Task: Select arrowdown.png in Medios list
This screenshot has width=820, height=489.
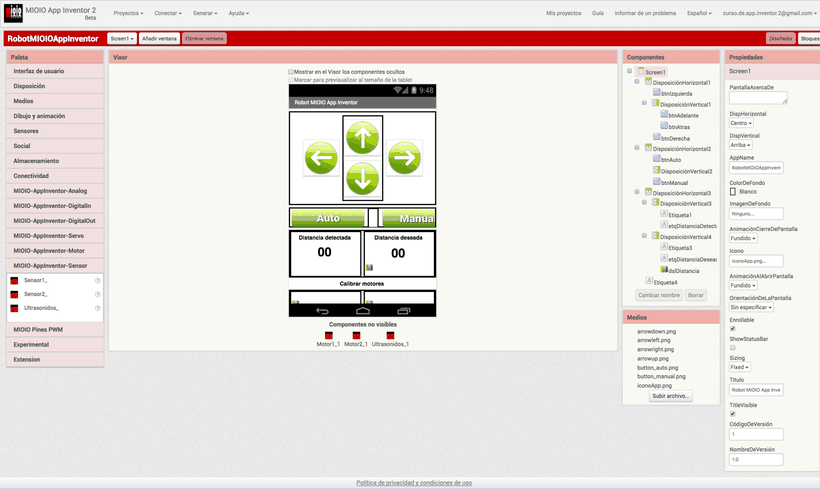Action: click(x=656, y=332)
